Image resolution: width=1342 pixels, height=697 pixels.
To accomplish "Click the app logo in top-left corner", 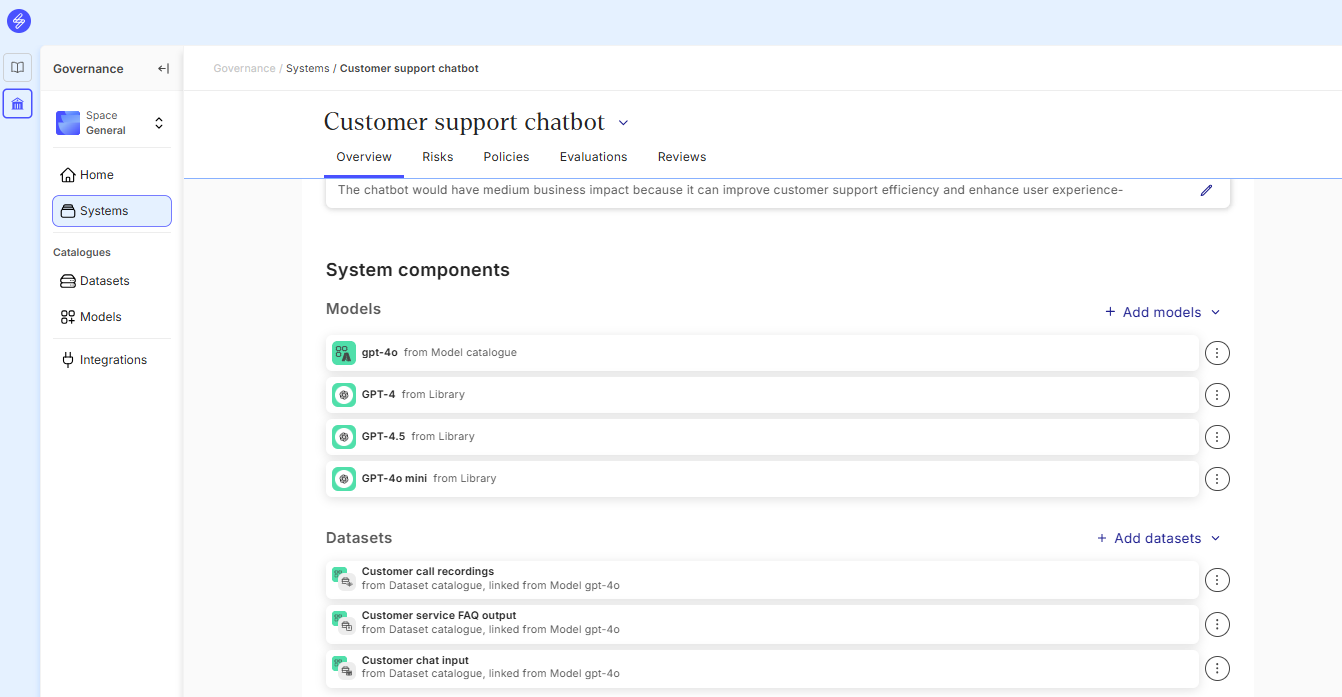I will coord(18,20).
